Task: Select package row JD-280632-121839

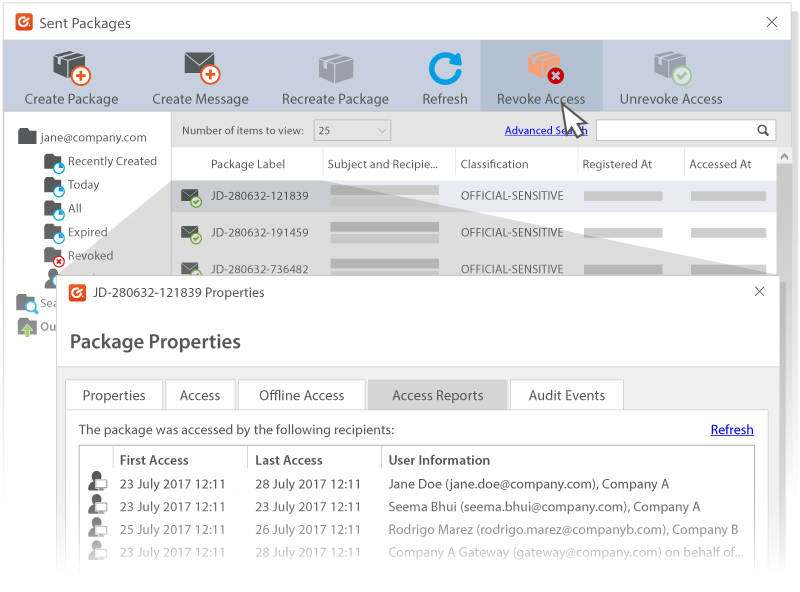Action: coord(474,196)
